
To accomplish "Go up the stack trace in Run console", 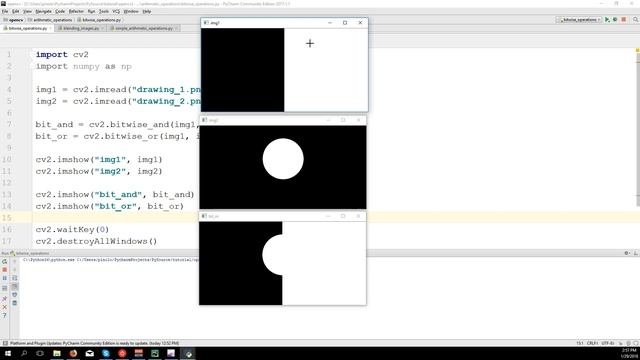I will 15,261.
